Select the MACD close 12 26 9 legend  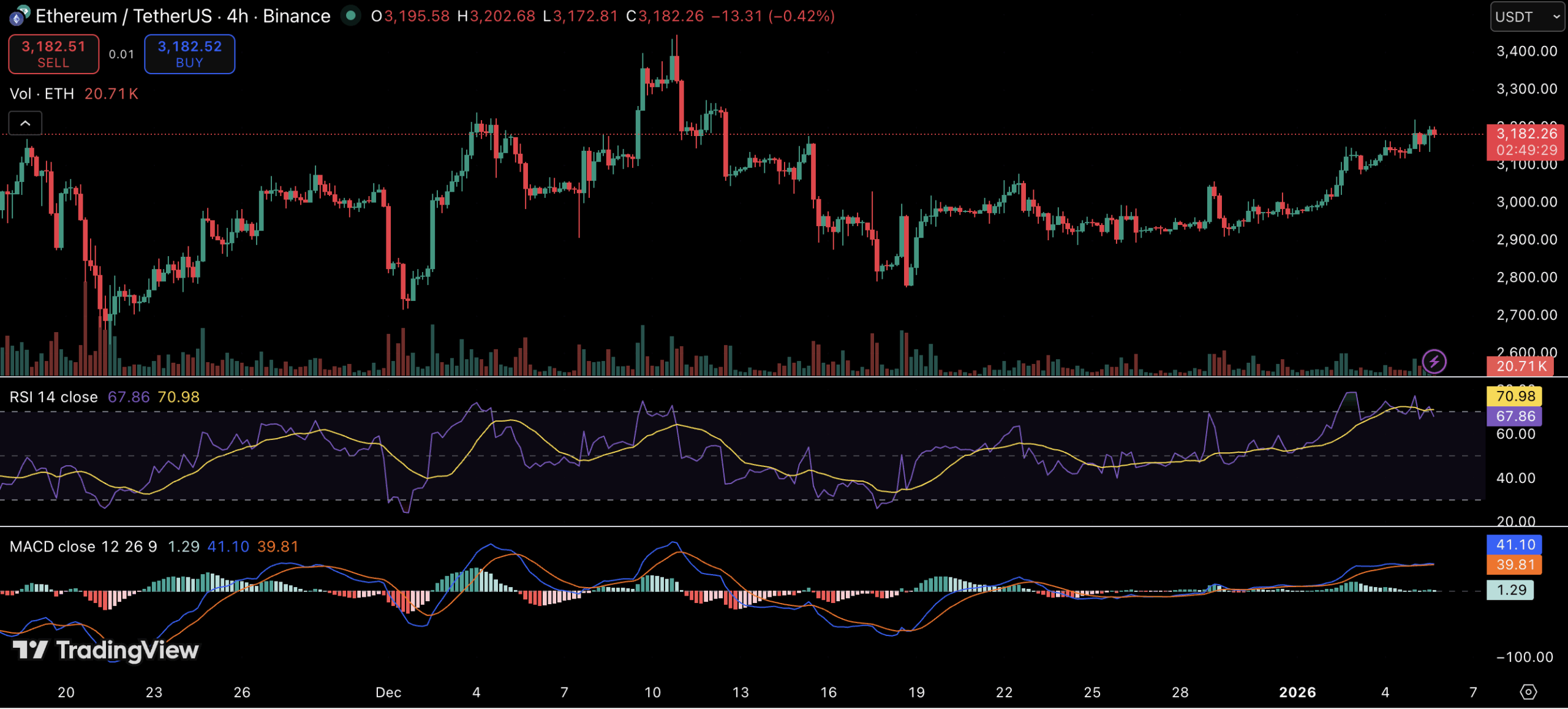pos(83,547)
